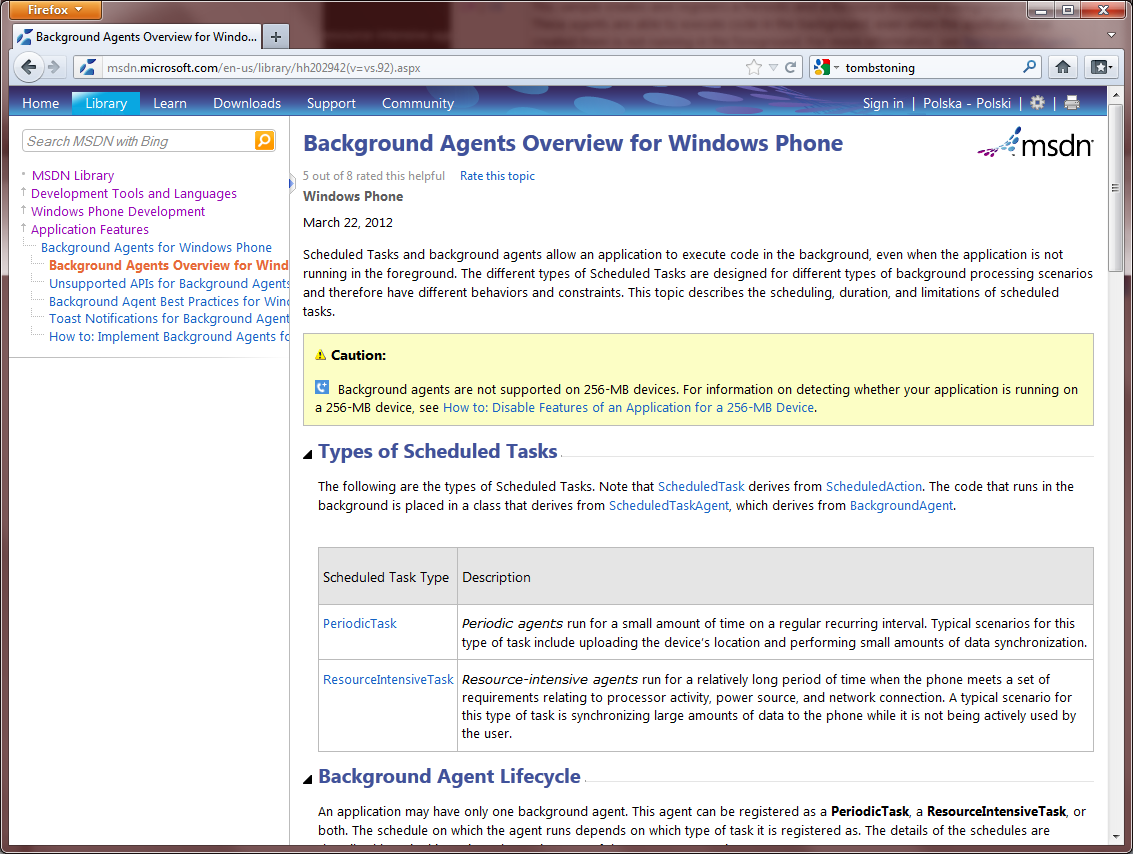Image resolution: width=1133 pixels, height=854 pixels.
Task: Open Development Tools and Languages node
Action: pyautogui.click(x=134, y=193)
